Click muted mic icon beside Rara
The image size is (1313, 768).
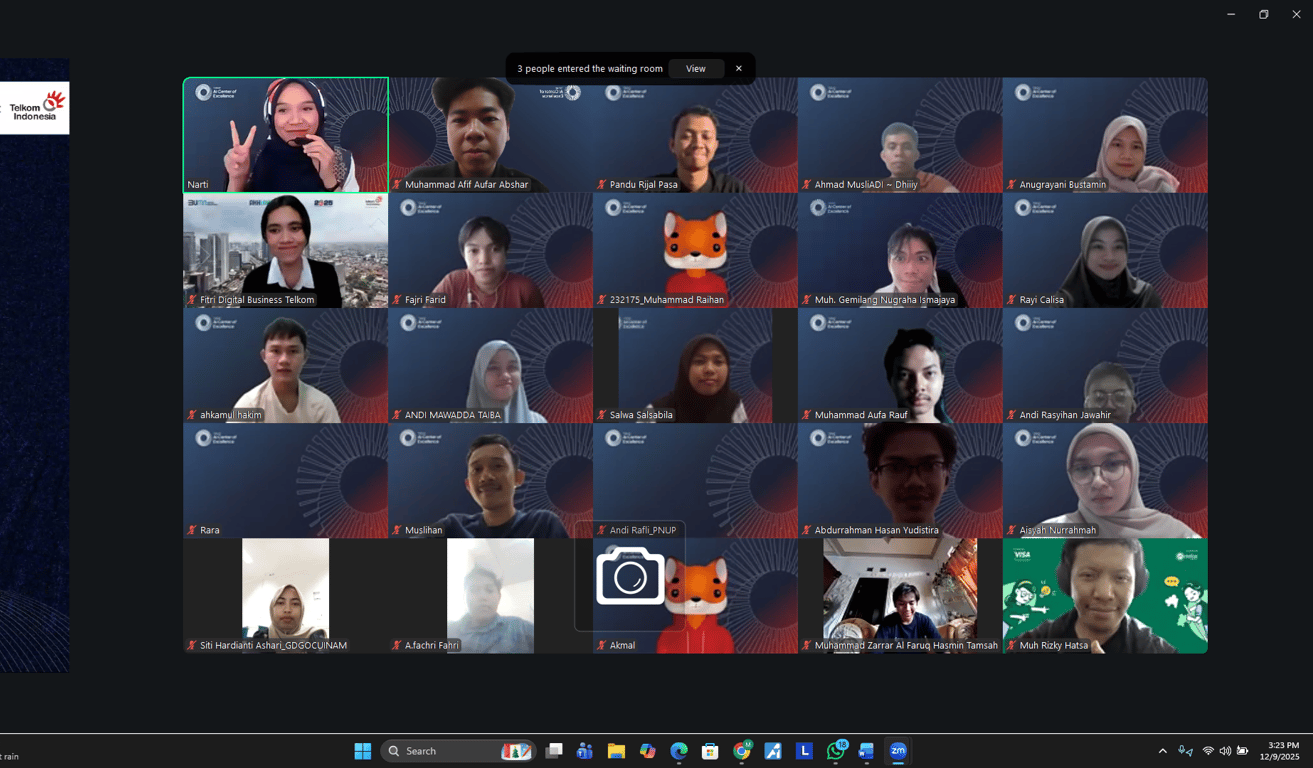point(192,530)
